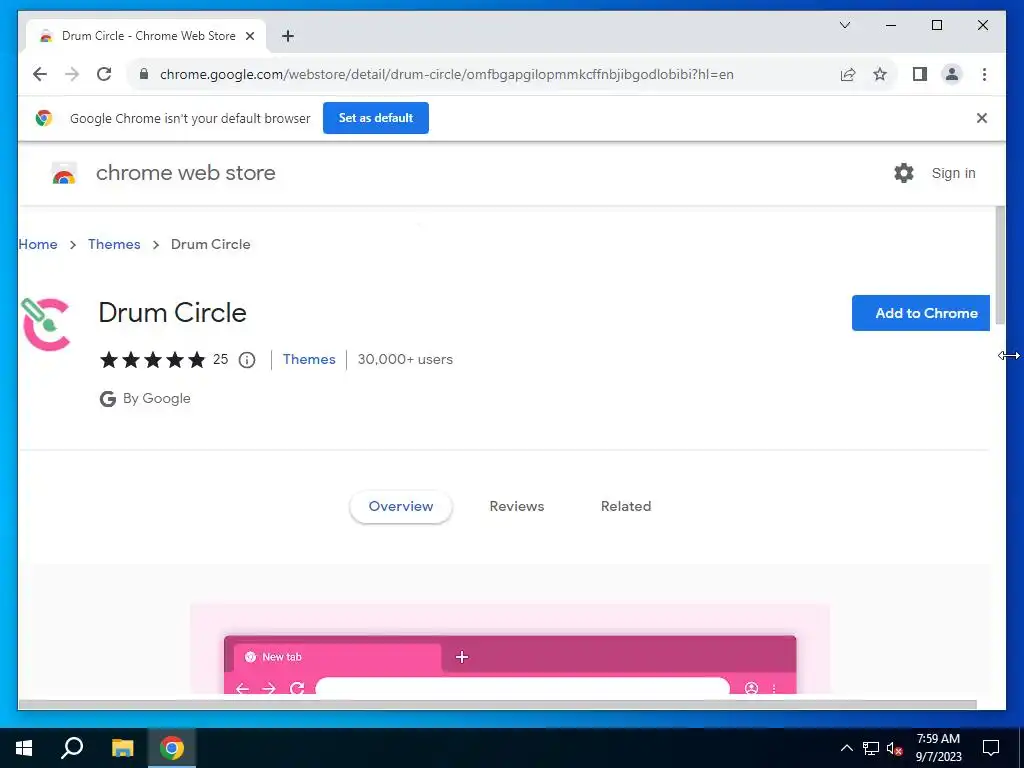The width and height of the screenshot is (1024, 768).
Task: Go to Home in the breadcrumb
Action: click(38, 244)
